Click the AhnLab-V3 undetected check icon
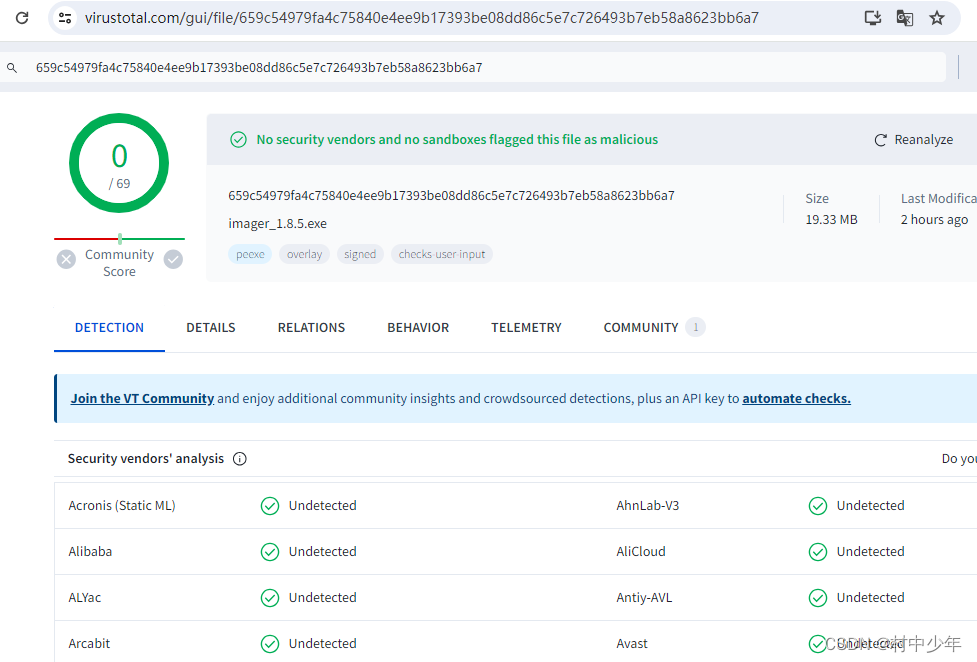Viewport: 977px width, 662px height. (817, 506)
